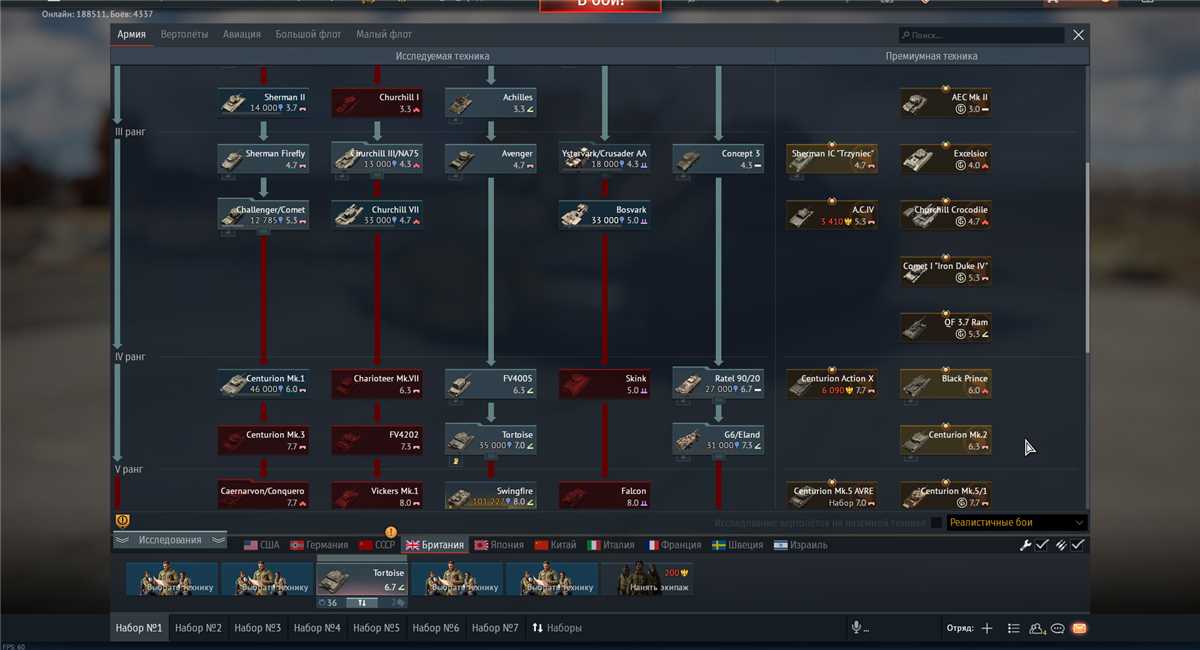Click the red В бой! battle button

click(600, 5)
